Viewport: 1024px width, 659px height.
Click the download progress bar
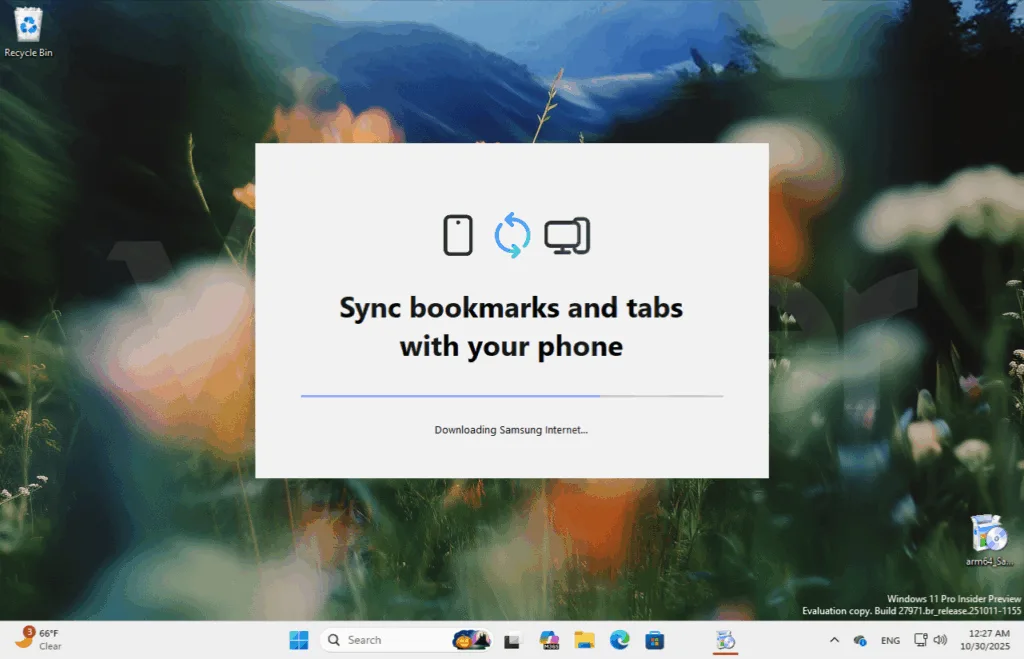(x=511, y=396)
